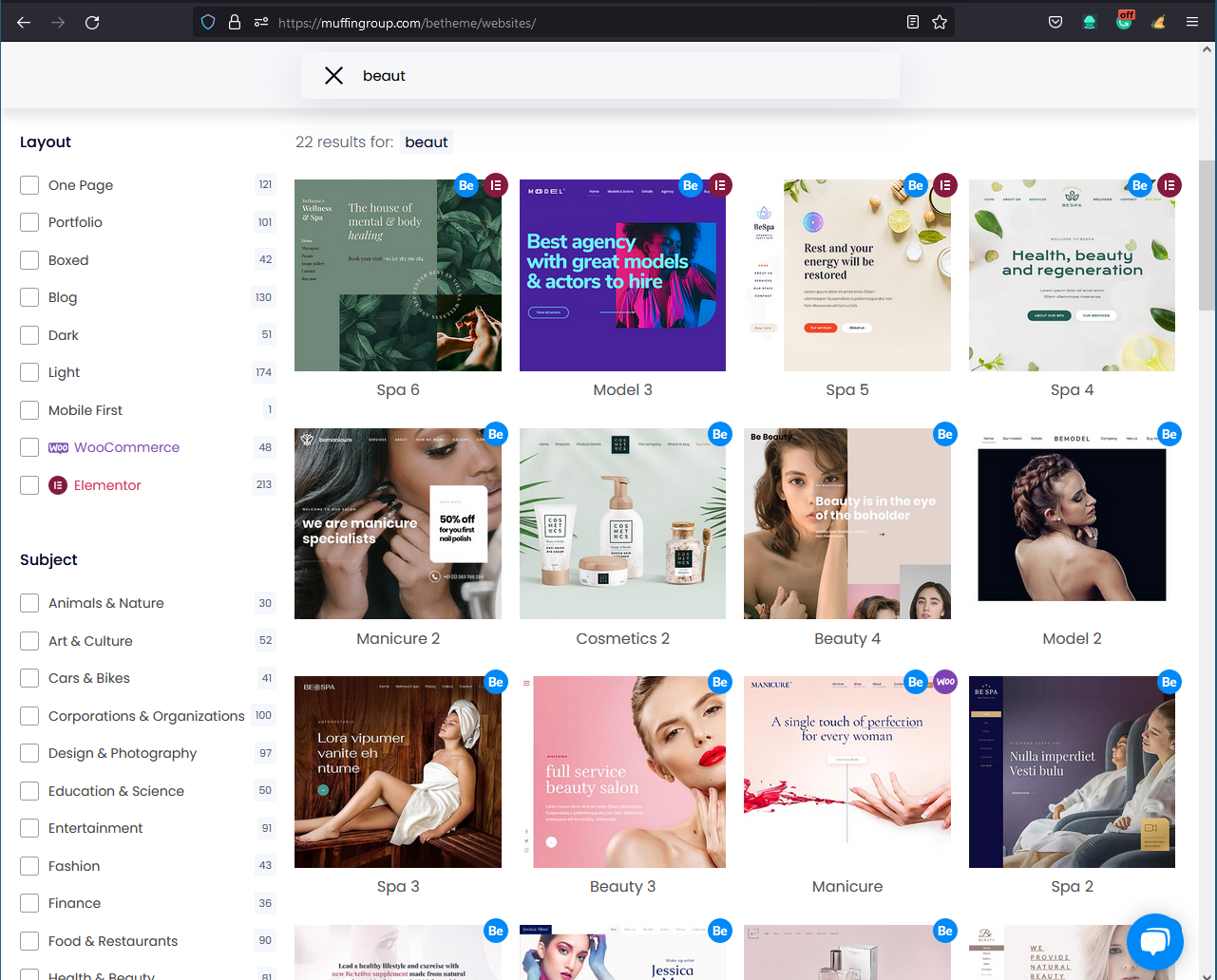Image resolution: width=1217 pixels, height=980 pixels.
Task: Click the Model 2 title link
Action: coord(1072,639)
